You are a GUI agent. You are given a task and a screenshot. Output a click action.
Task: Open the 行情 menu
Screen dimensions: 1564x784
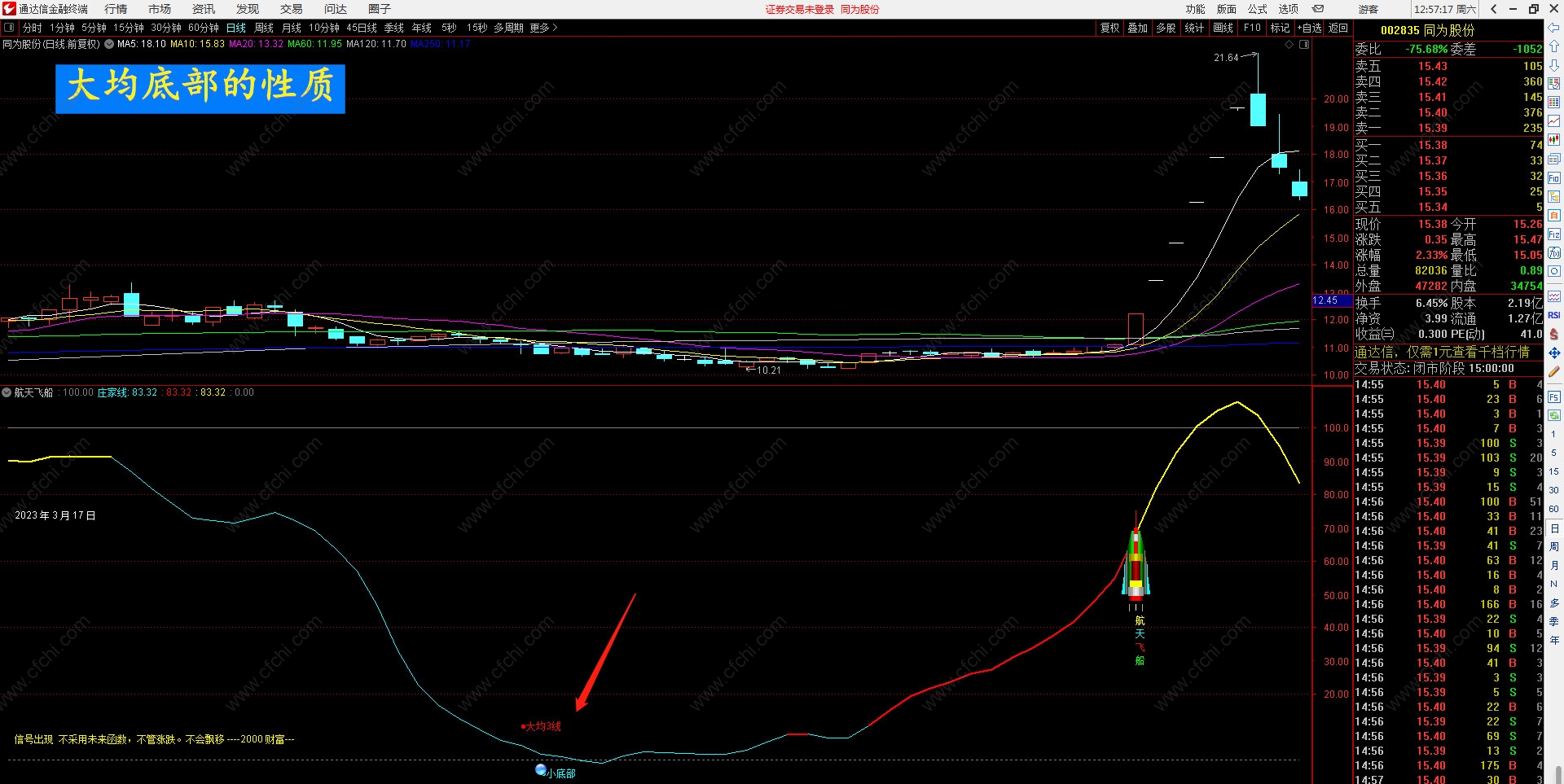coord(116,9)
